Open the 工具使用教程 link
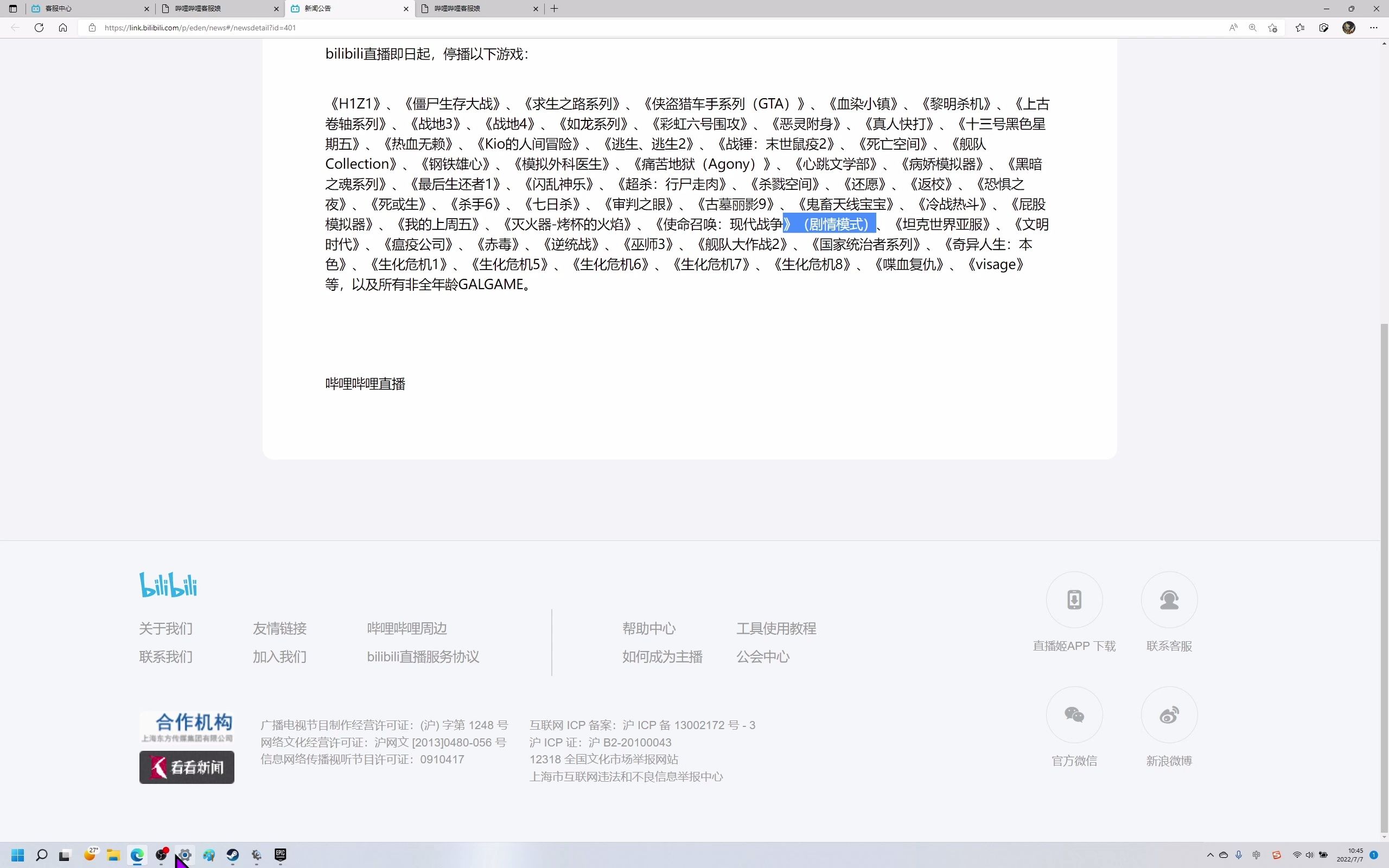The width and height of the screenshot is (1389, 868). (776, 629)
